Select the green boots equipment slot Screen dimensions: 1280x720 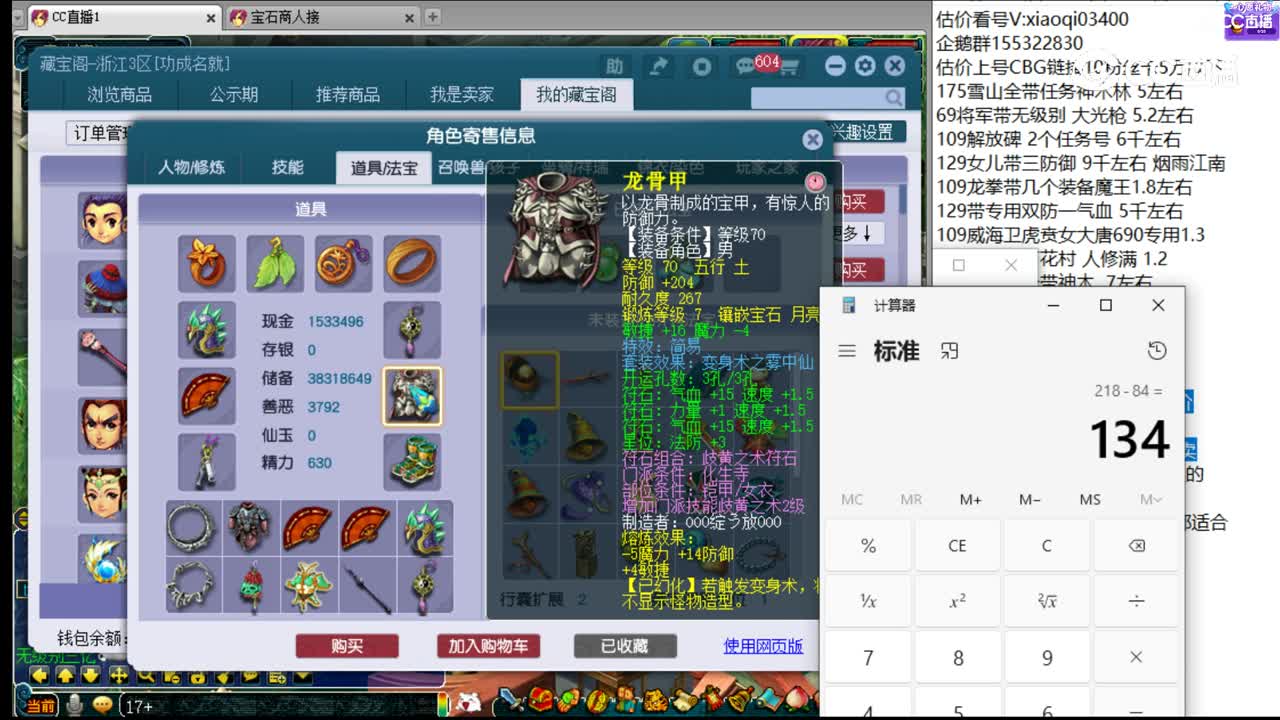tap(412, 462)
